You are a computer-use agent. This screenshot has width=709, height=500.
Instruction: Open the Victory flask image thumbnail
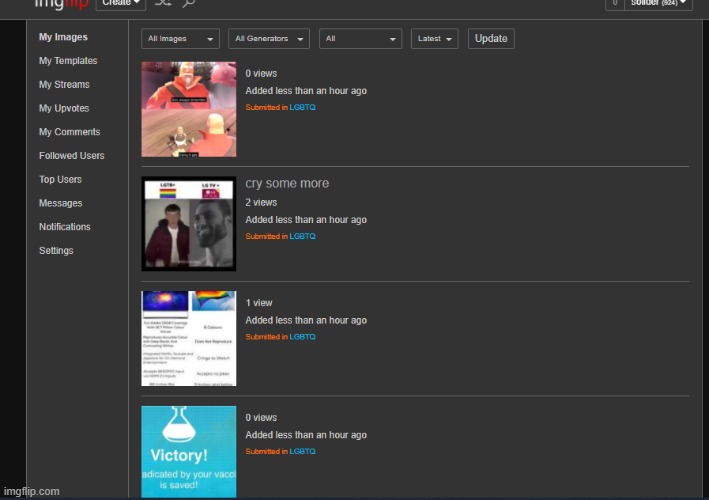[x=189, y=452]
